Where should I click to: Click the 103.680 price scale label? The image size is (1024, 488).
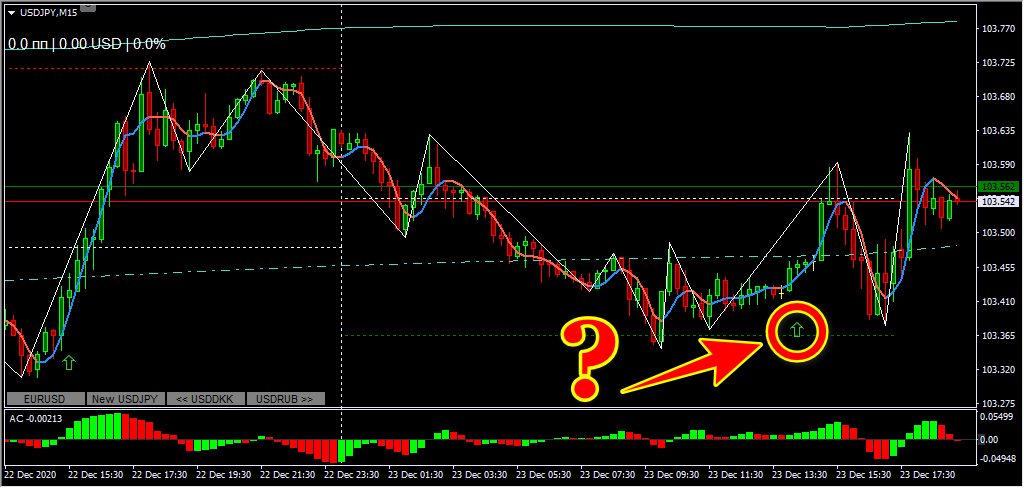pyautogui.click(x=997, y=97)
